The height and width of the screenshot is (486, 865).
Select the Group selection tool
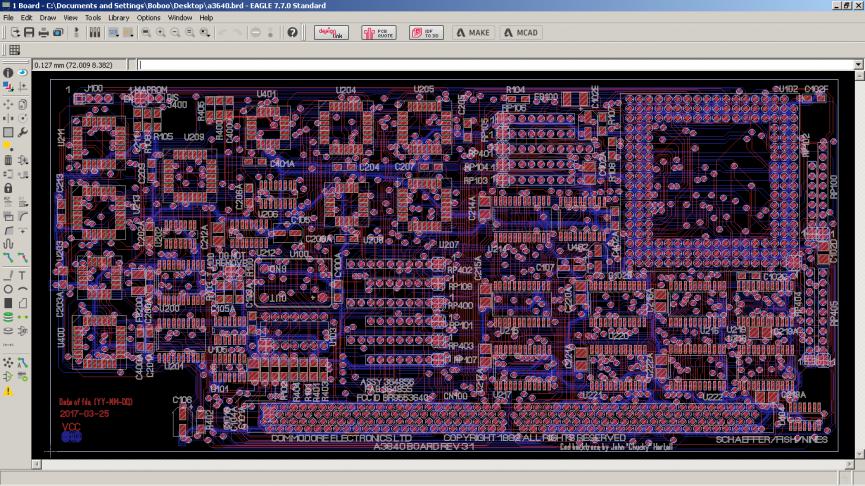8,132
